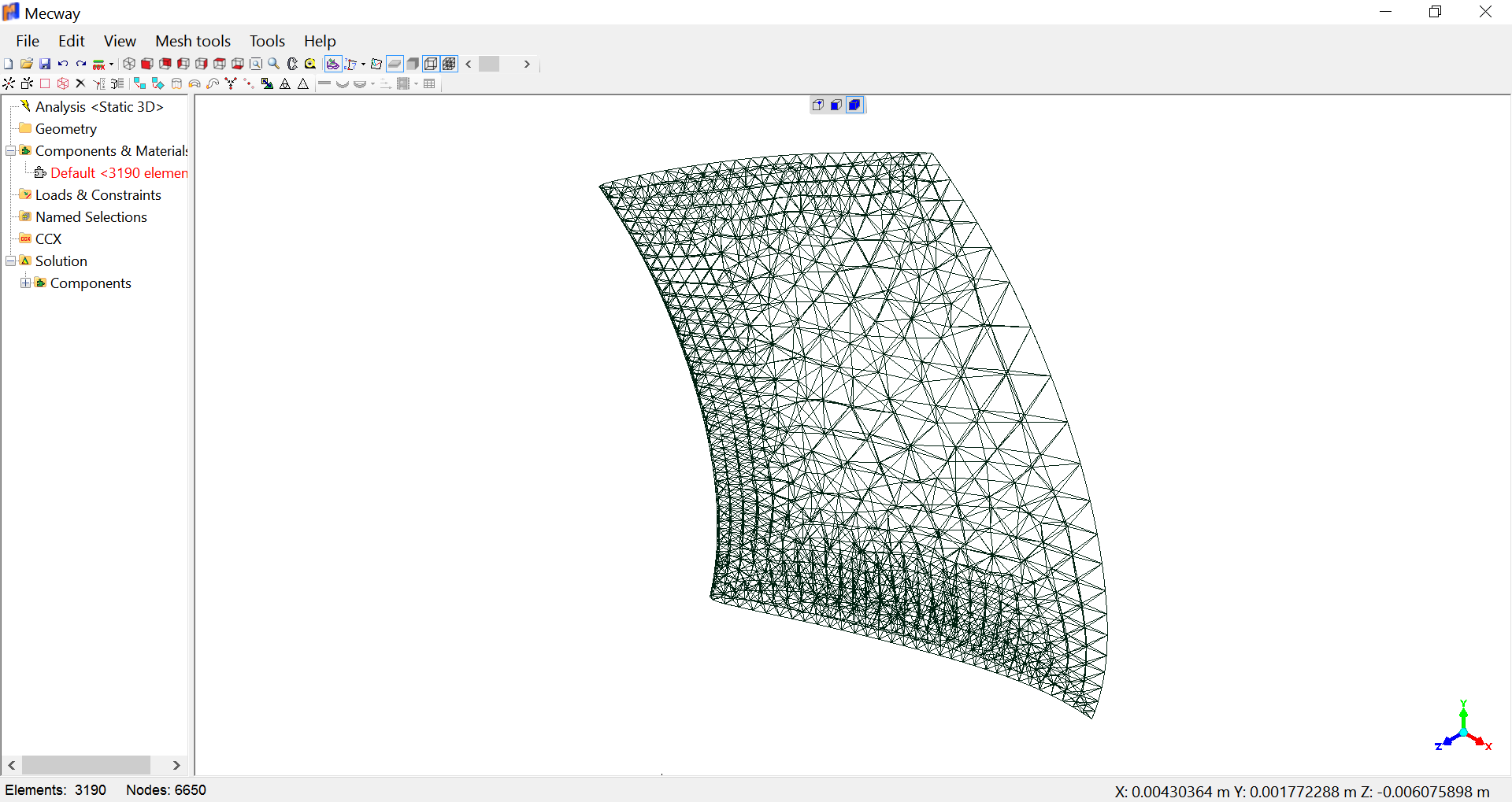
Task: Expand the Components node under Solution
Action: (26, 283)
